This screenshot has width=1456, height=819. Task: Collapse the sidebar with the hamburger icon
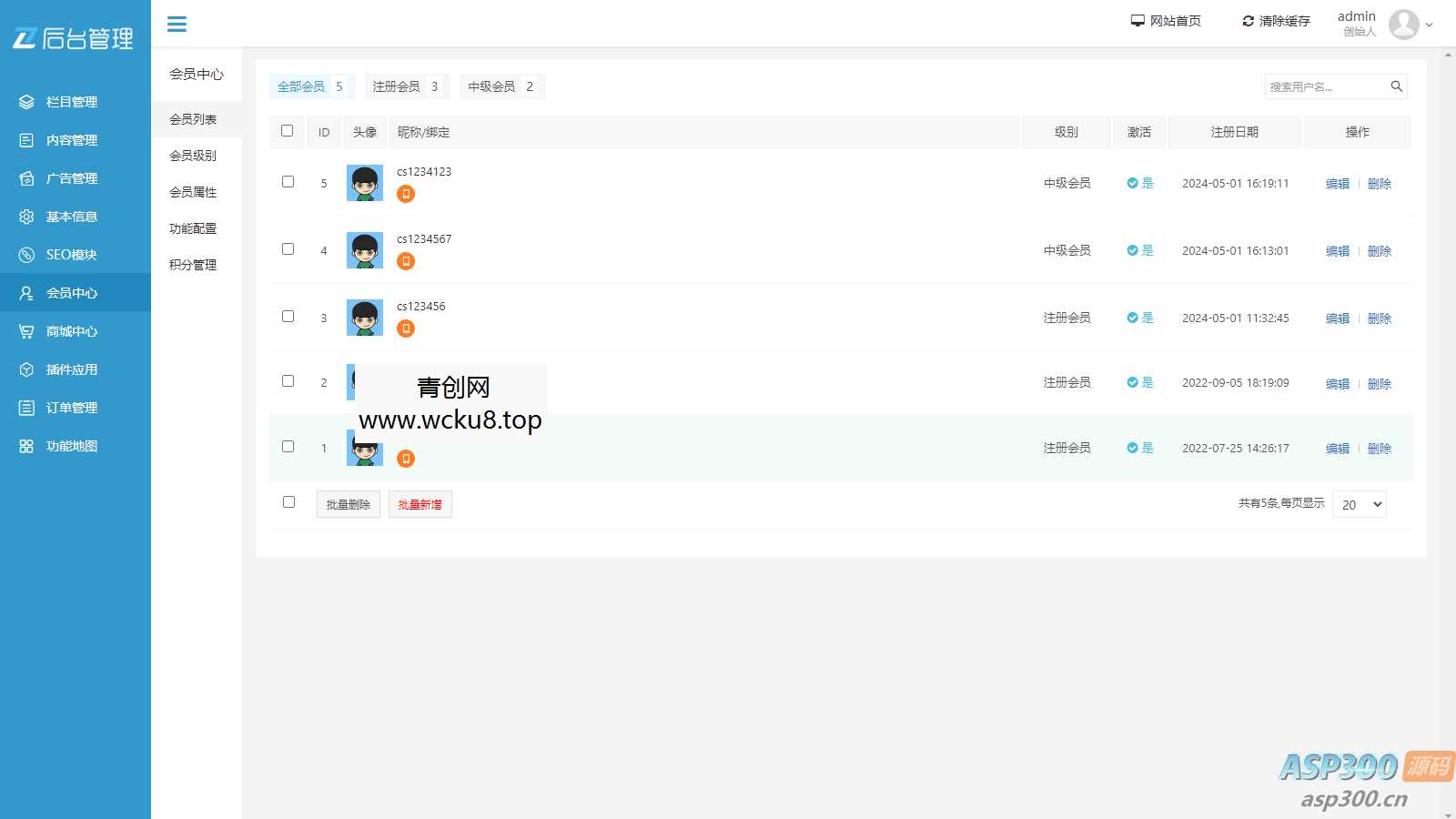177,24
